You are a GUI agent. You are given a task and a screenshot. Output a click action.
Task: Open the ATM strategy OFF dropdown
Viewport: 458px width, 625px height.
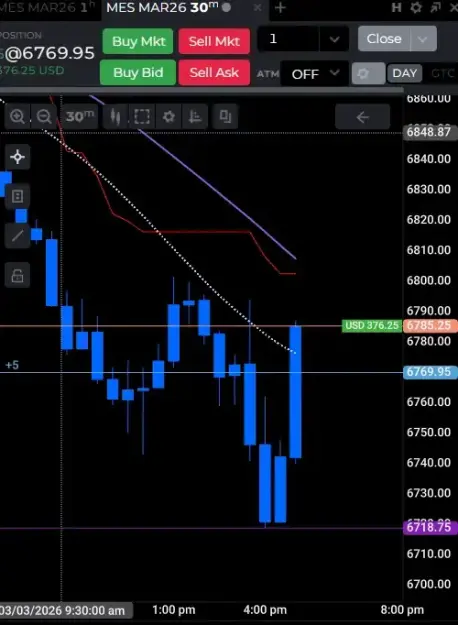click(x=315, y=74)
